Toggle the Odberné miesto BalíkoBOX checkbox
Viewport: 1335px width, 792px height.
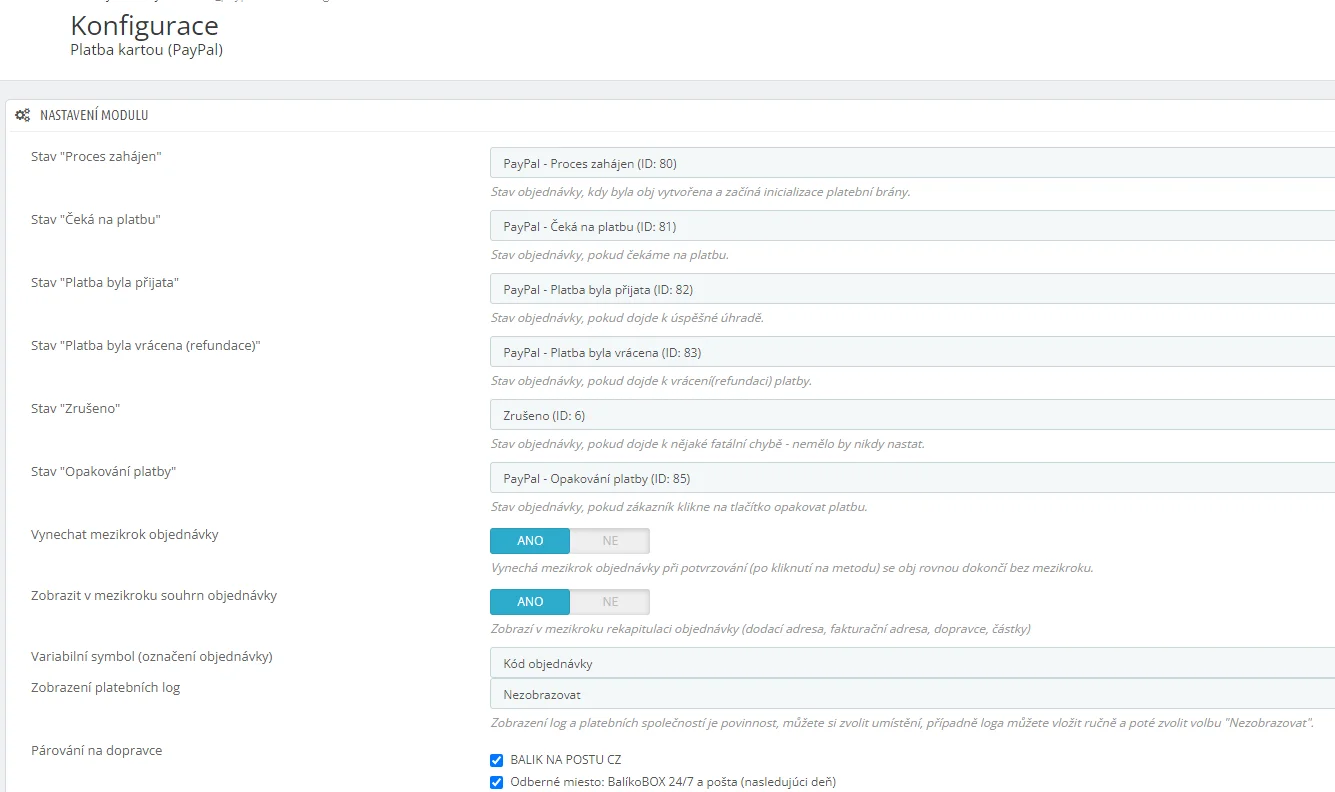(x=497, y=782)
